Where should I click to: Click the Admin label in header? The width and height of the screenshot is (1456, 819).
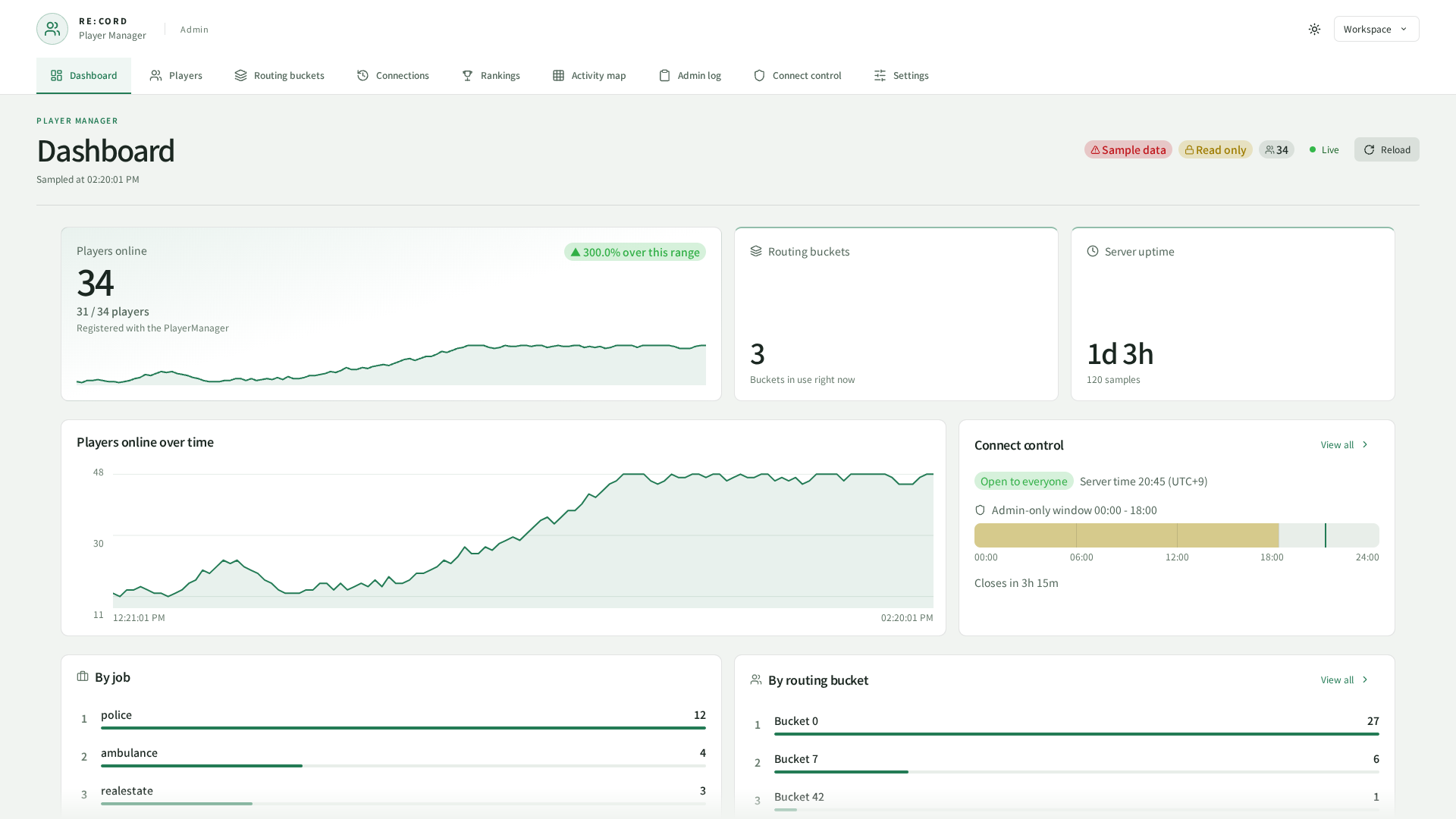[194, 30]
